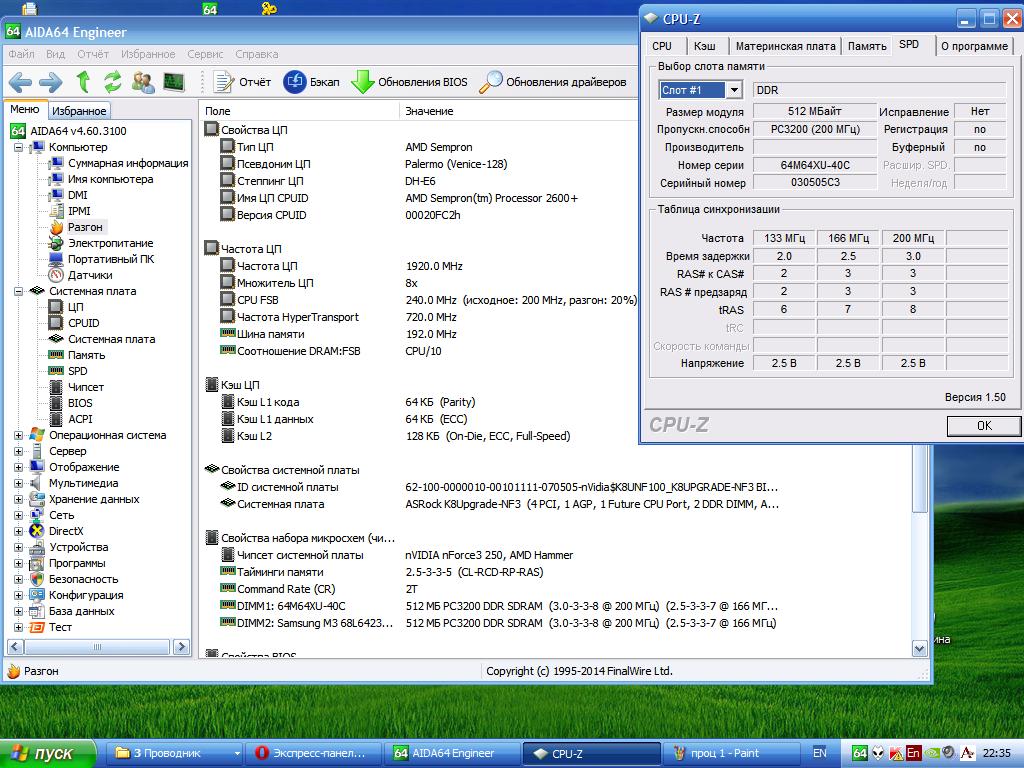
Task: Open Opera Экспресс-панель taskbar button
Action: pyautogui.click(x=313, y=753)
